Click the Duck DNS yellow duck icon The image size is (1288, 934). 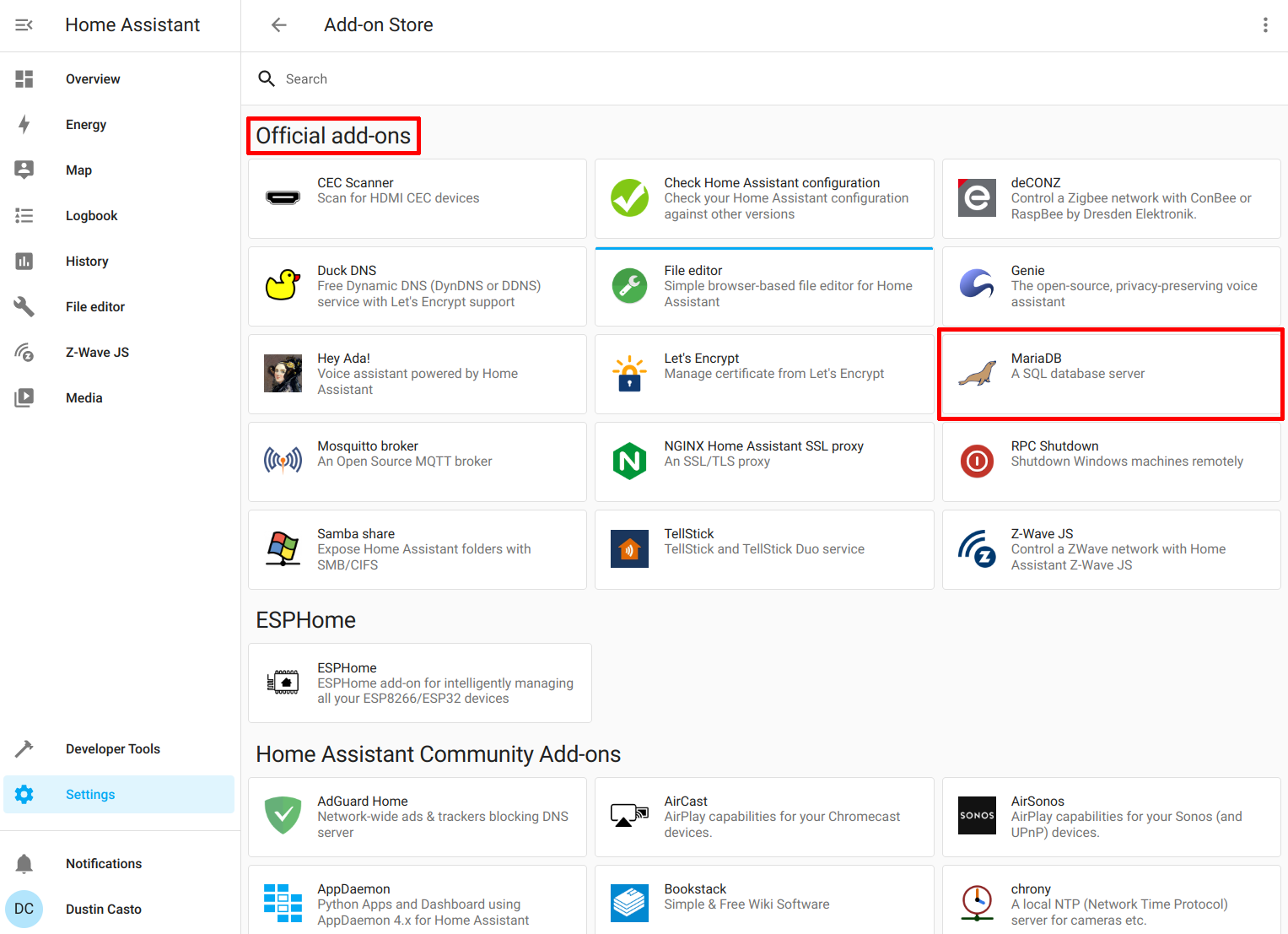tap(283, 286)
